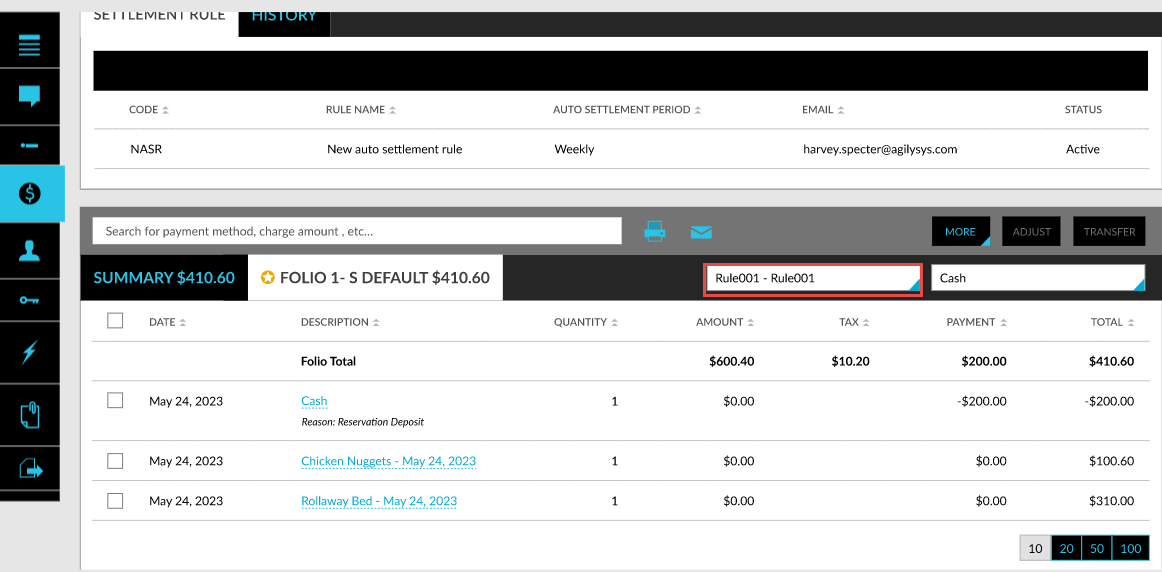Email the folio using envelope icon
This screenshot has height=572, width=1162.
pos(701,231)
